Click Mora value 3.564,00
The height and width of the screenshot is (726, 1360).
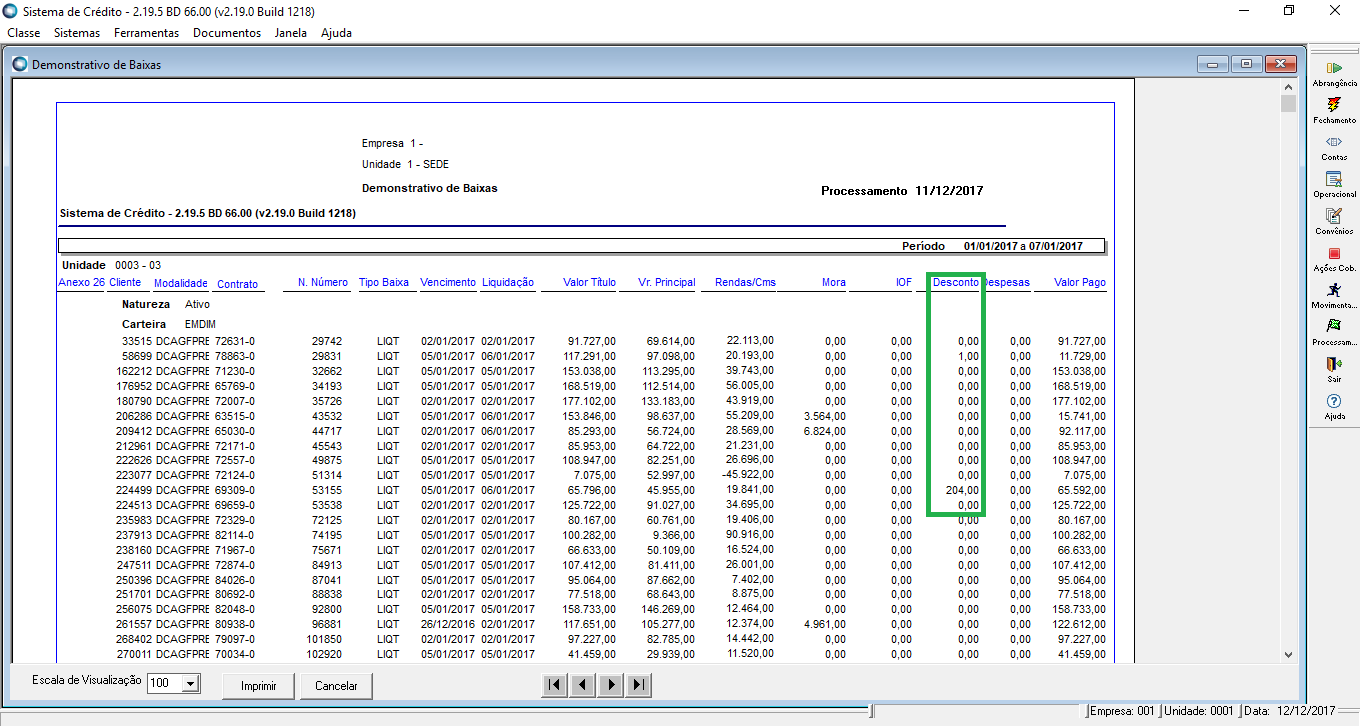[x=825, y=416]
